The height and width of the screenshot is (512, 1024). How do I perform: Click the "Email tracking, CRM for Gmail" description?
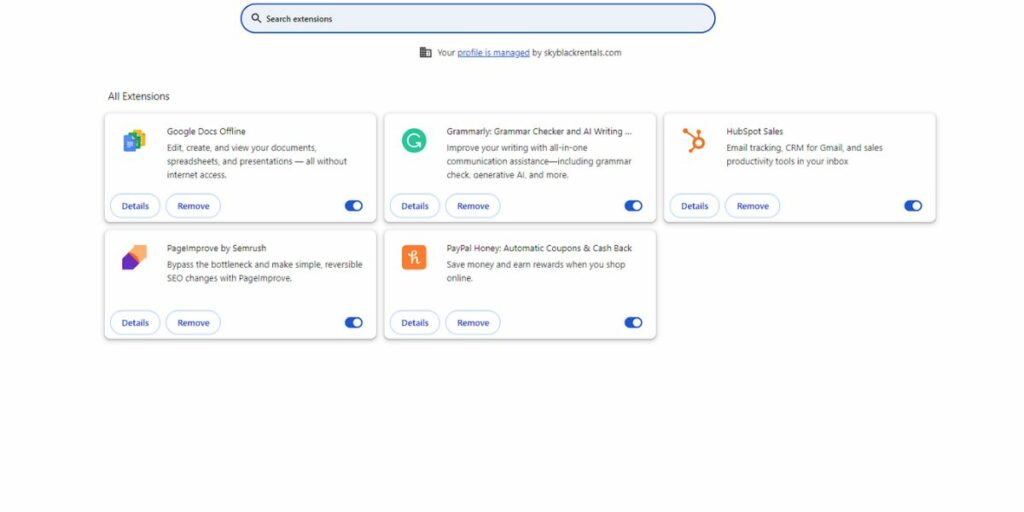(804, 155)
